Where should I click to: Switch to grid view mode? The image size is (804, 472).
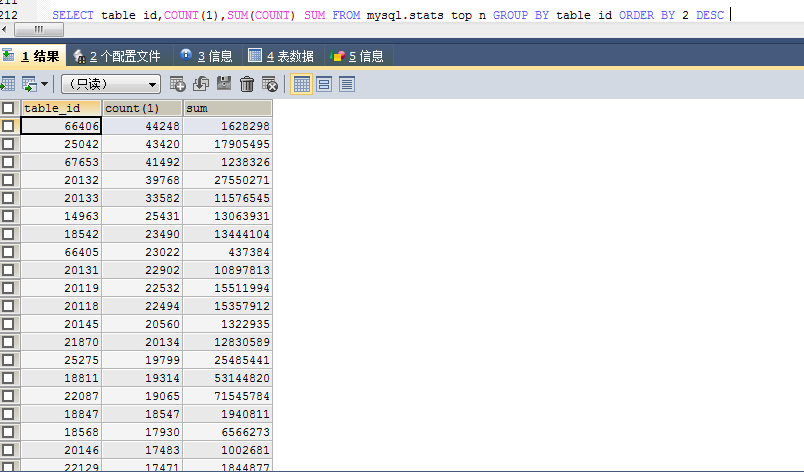click(301, 84)
